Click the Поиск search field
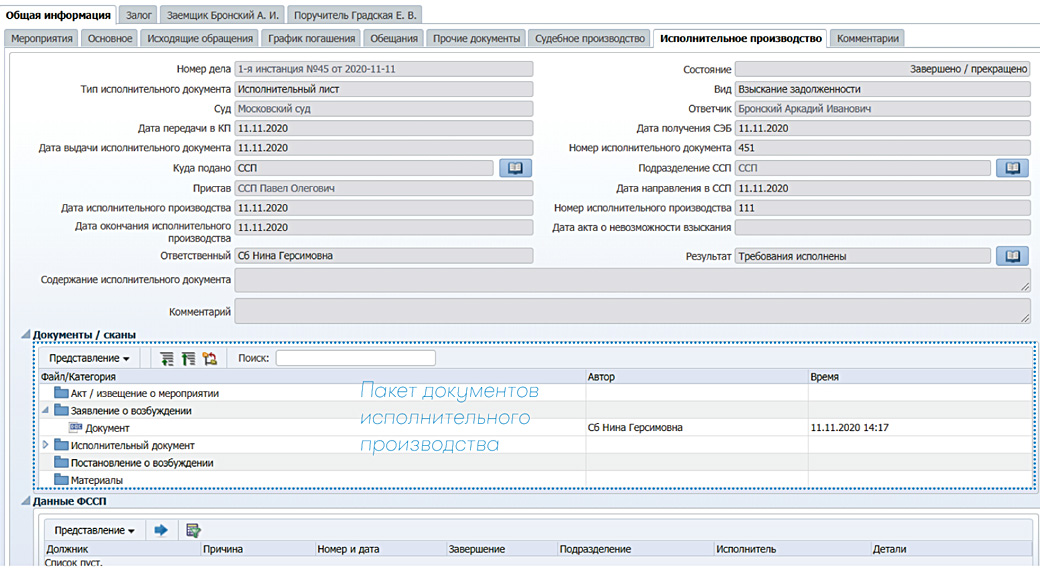 355,358
